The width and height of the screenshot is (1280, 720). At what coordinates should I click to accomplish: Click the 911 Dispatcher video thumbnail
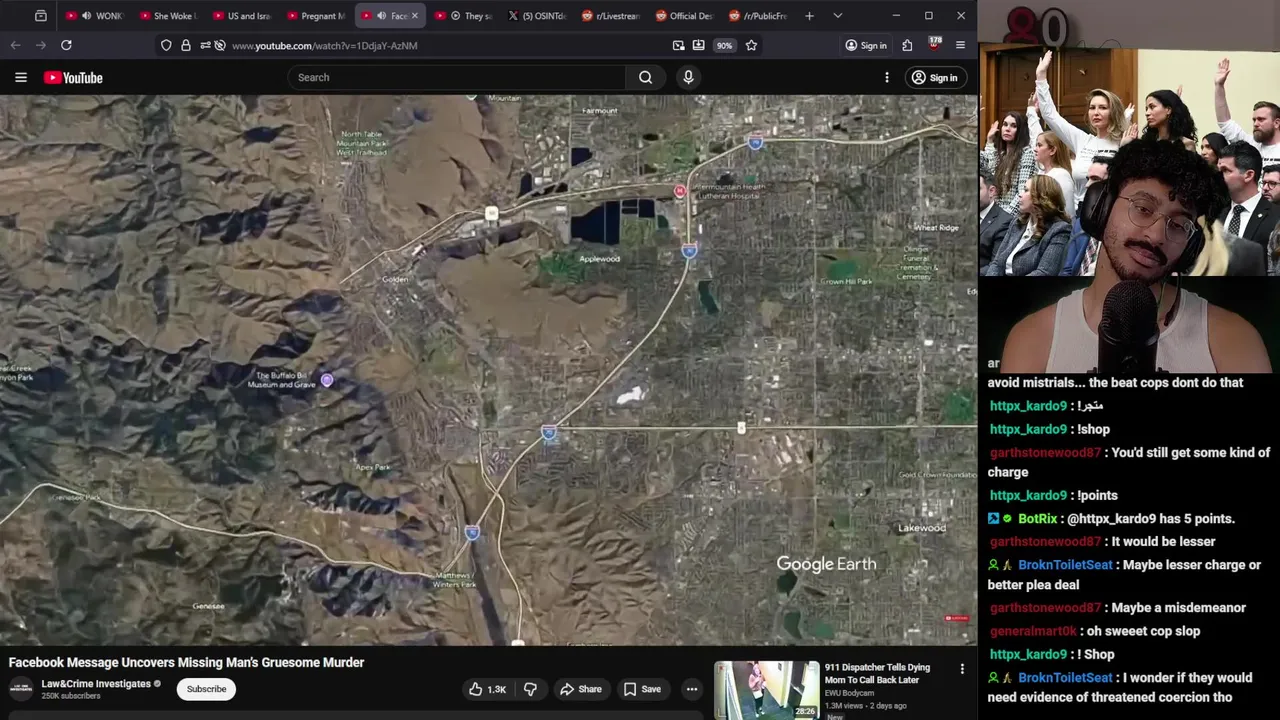click(x=766, y=690)
